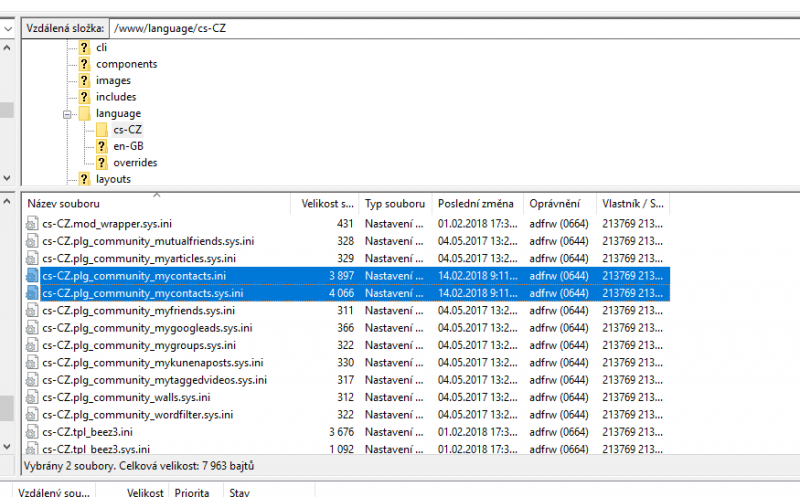The image size is (800, 497).
Task: Click file icon of cs-CZ.plg_community_mytaggedvideos.sys.ini
Action: pos(32,380)
